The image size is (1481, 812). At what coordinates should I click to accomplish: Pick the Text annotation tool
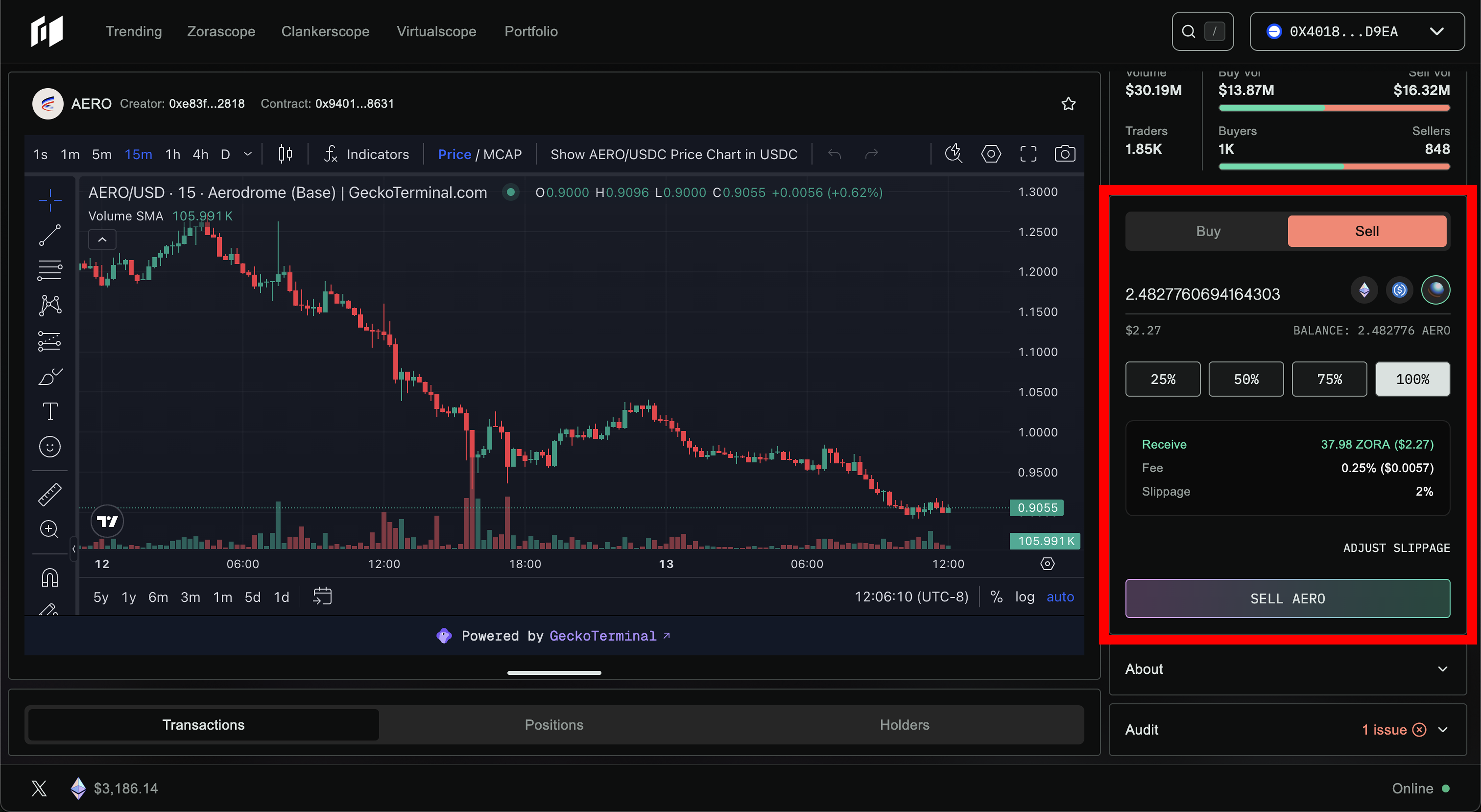[50, 412]
